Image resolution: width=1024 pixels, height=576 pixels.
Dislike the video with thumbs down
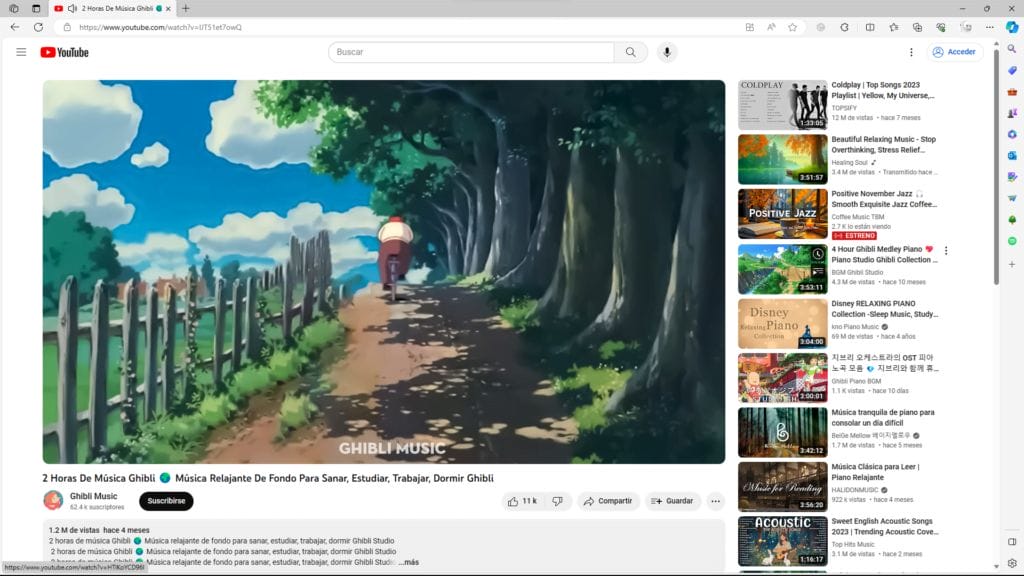point(558,501)
